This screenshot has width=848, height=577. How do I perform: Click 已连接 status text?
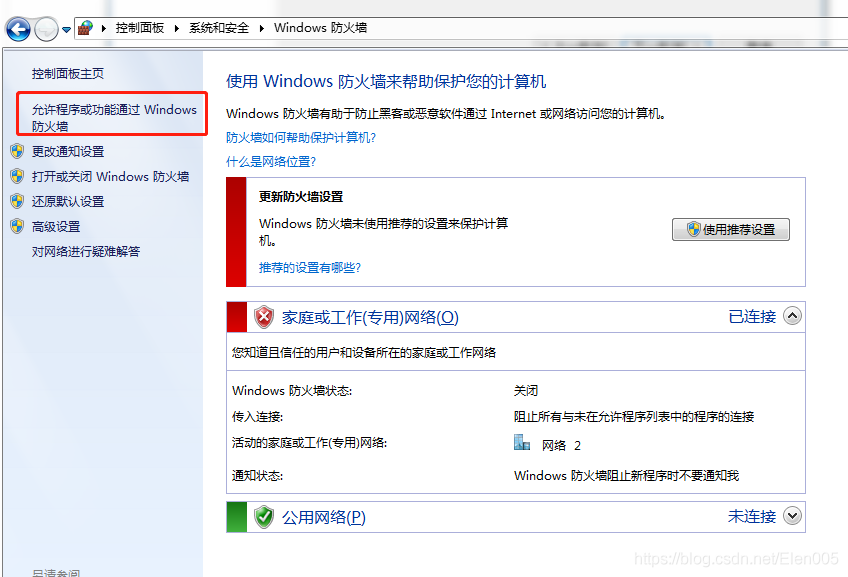click(752, 316)
